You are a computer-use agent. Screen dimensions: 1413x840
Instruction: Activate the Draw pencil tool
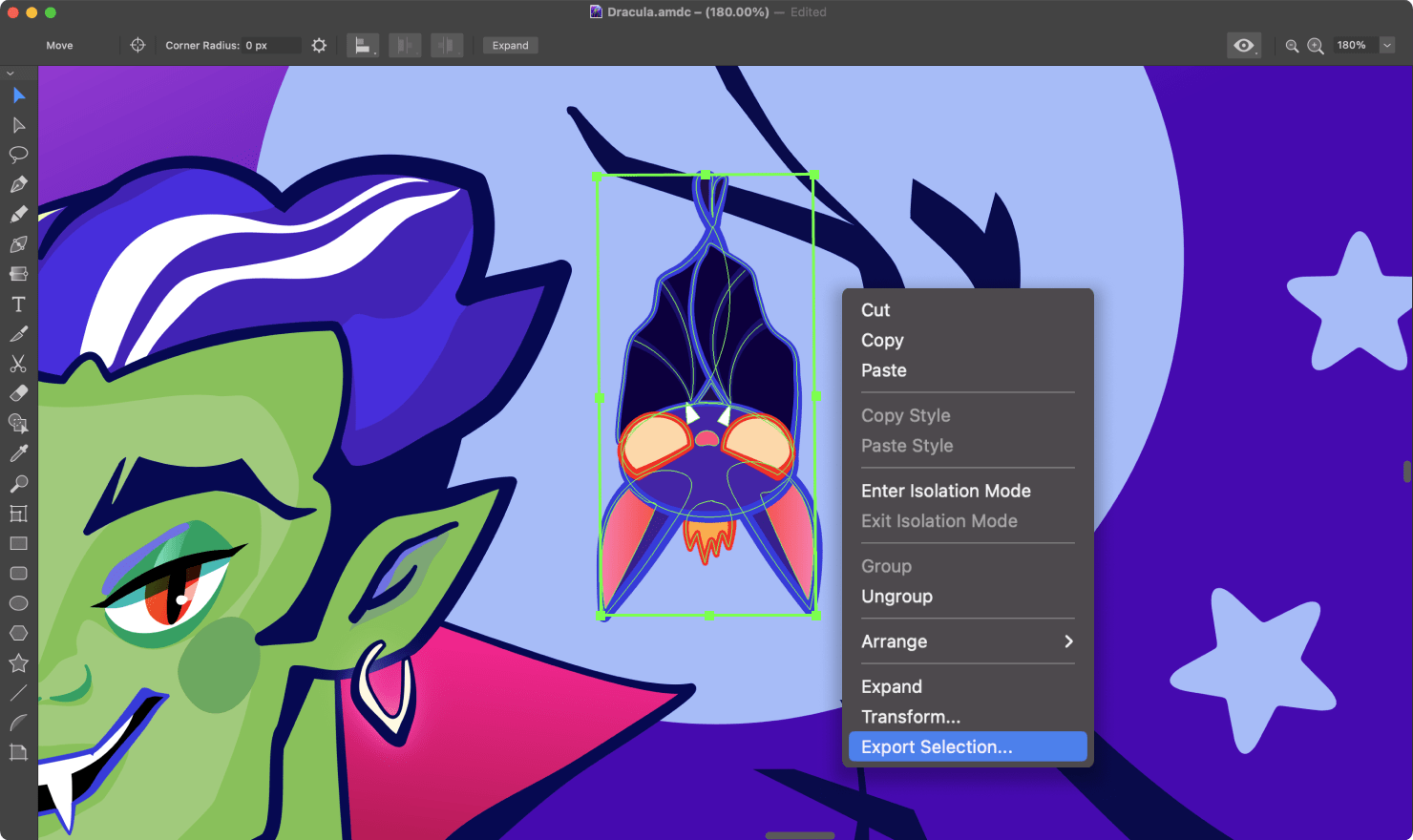point(18,214)
